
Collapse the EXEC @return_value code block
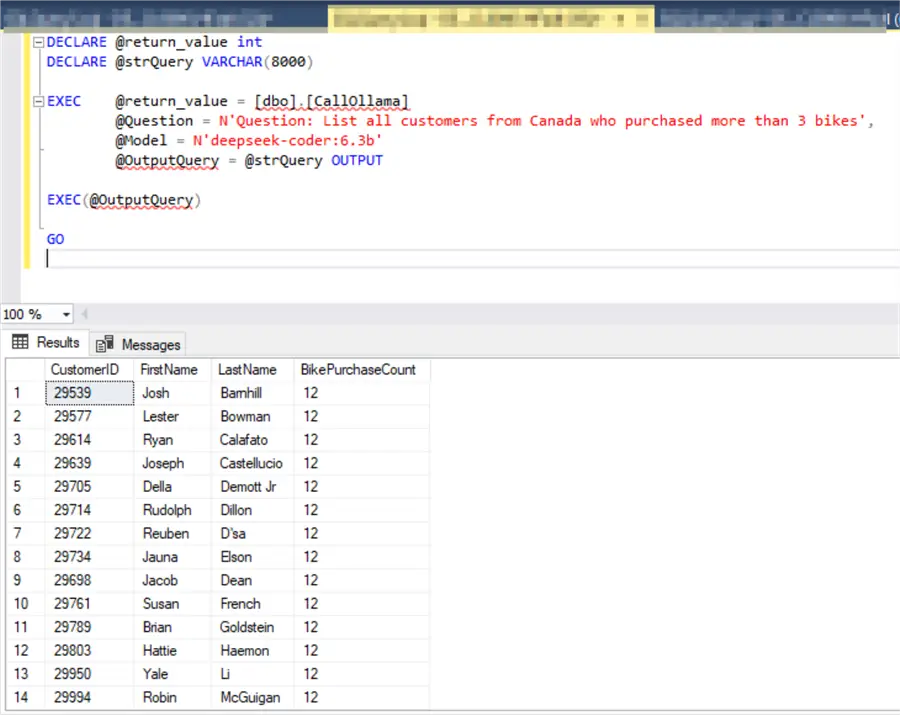pos(38,102)
